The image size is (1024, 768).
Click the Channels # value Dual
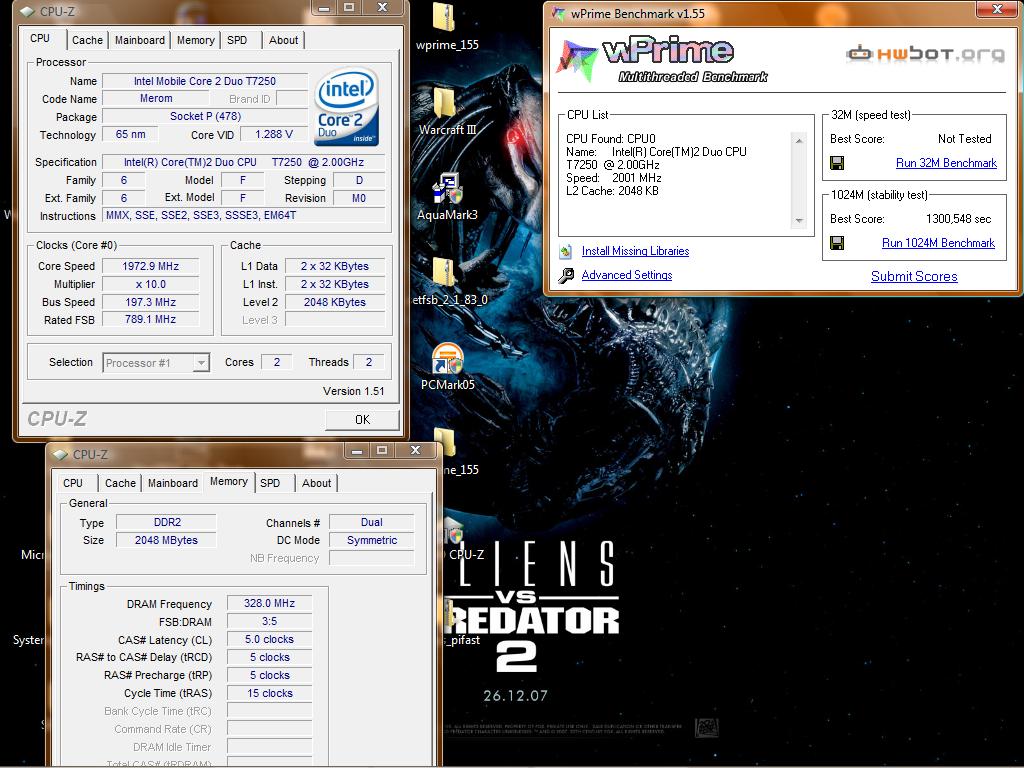point(372,522)
